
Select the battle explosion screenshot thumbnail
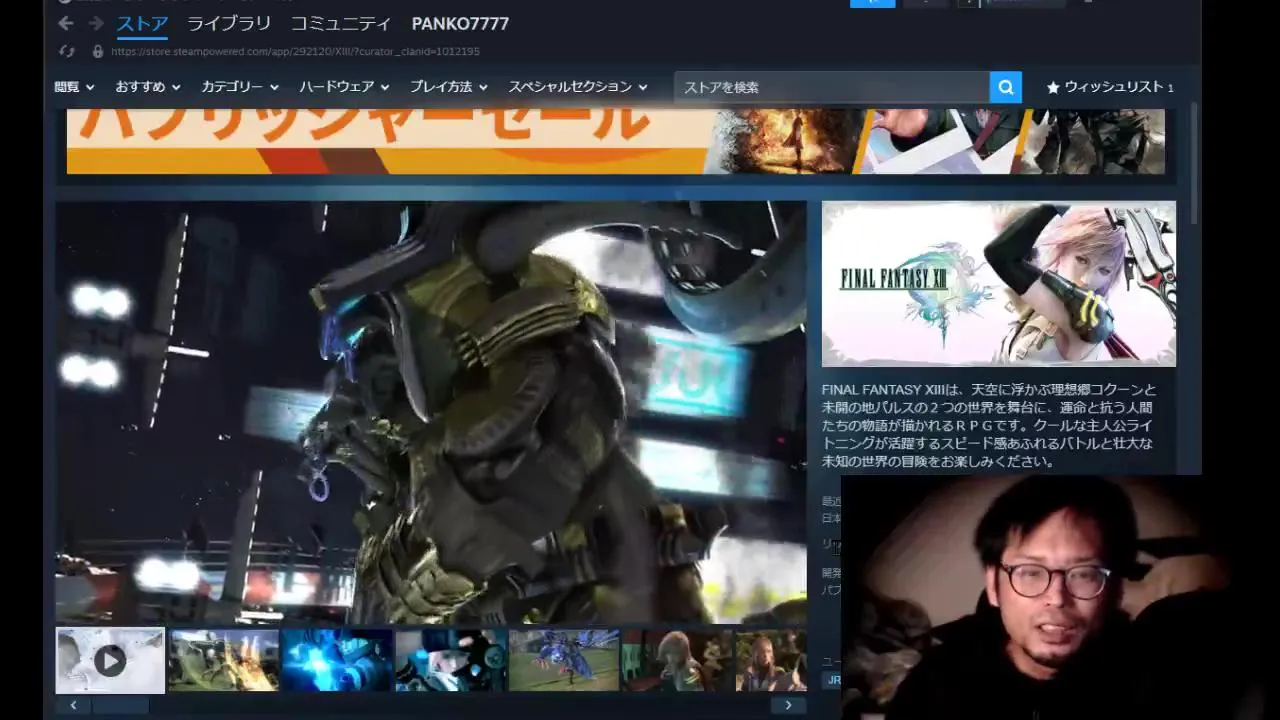[x=223, y=660]
